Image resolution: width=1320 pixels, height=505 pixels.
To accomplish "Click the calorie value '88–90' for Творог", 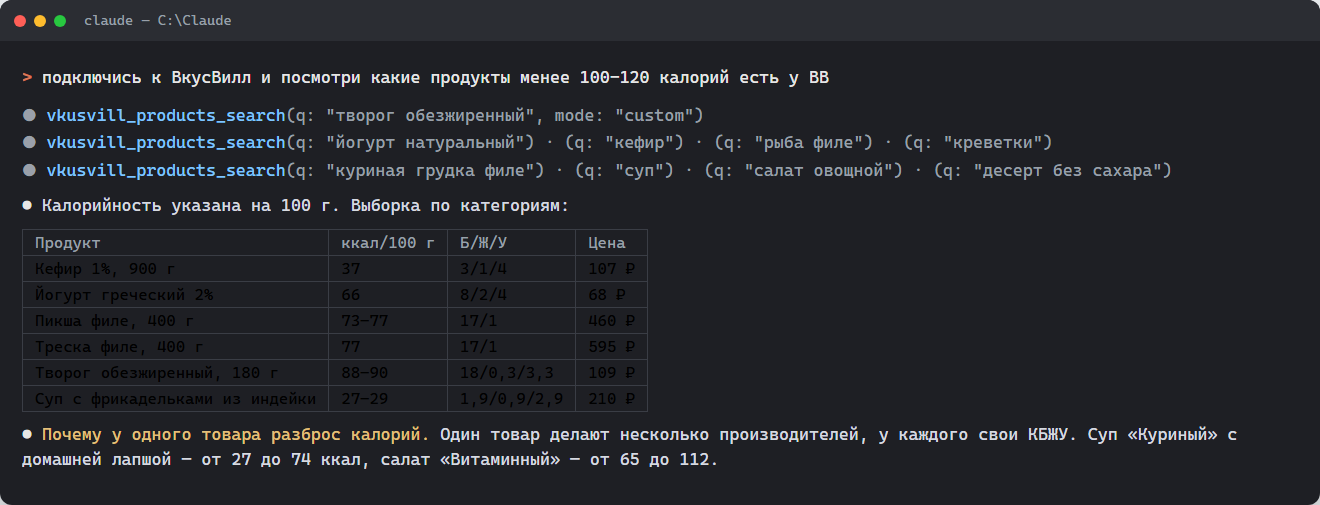I will (364, 373).
